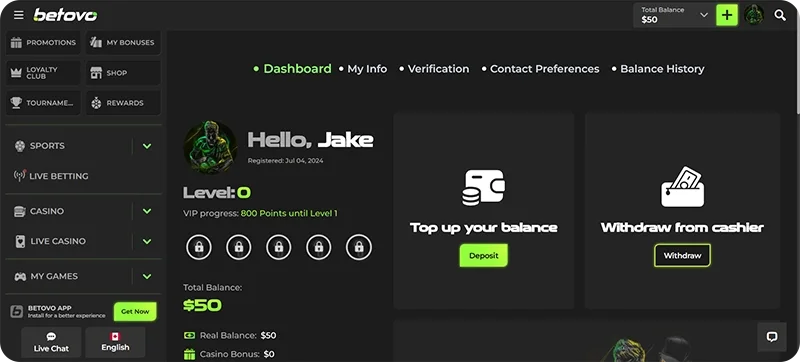Change language from English
800x362 pixels.
coord(115,342)
